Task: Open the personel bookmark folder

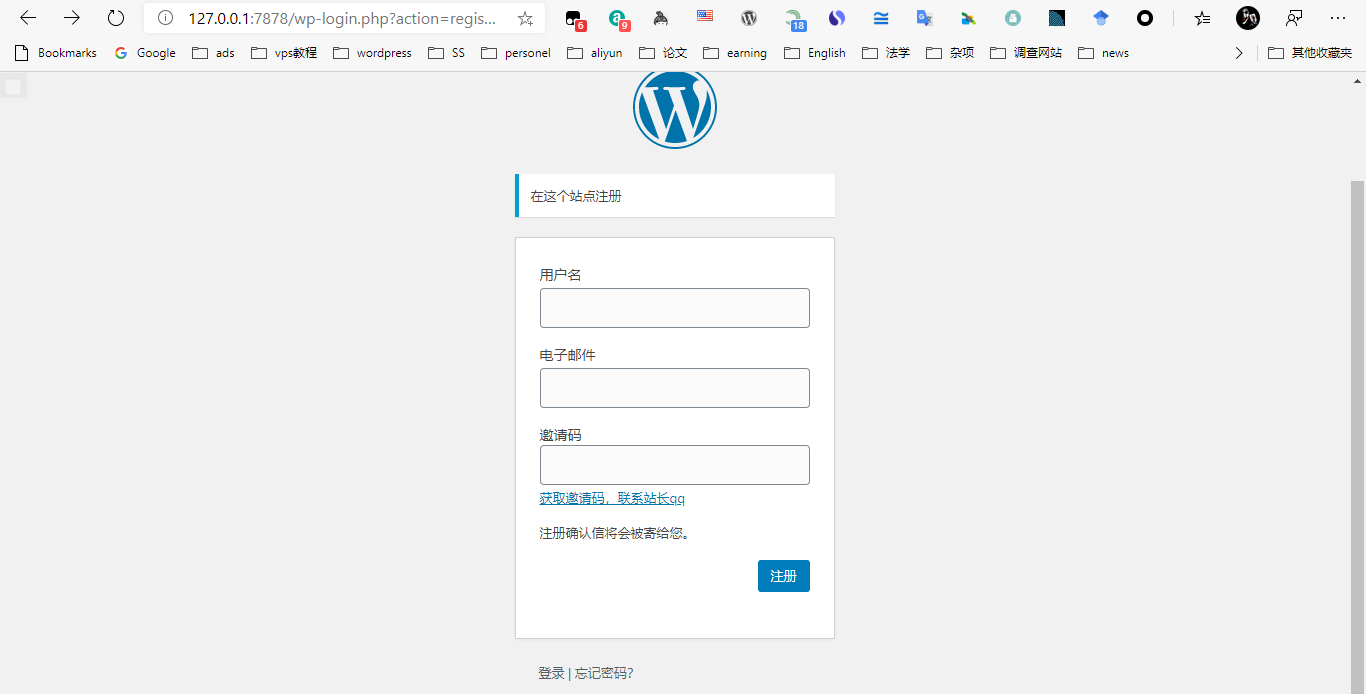Action: click(516, 53)
